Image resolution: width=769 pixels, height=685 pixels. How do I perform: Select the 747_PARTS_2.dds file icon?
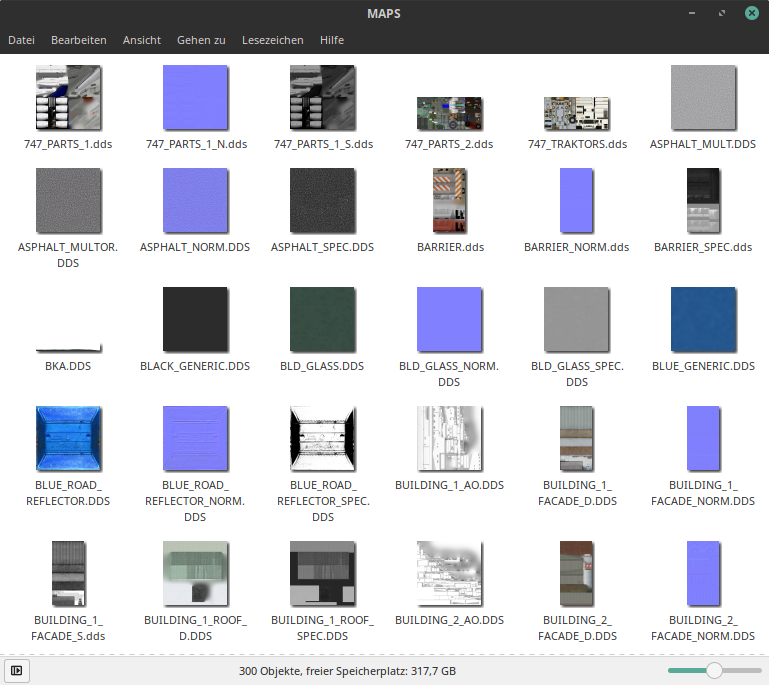pos(449,113)
